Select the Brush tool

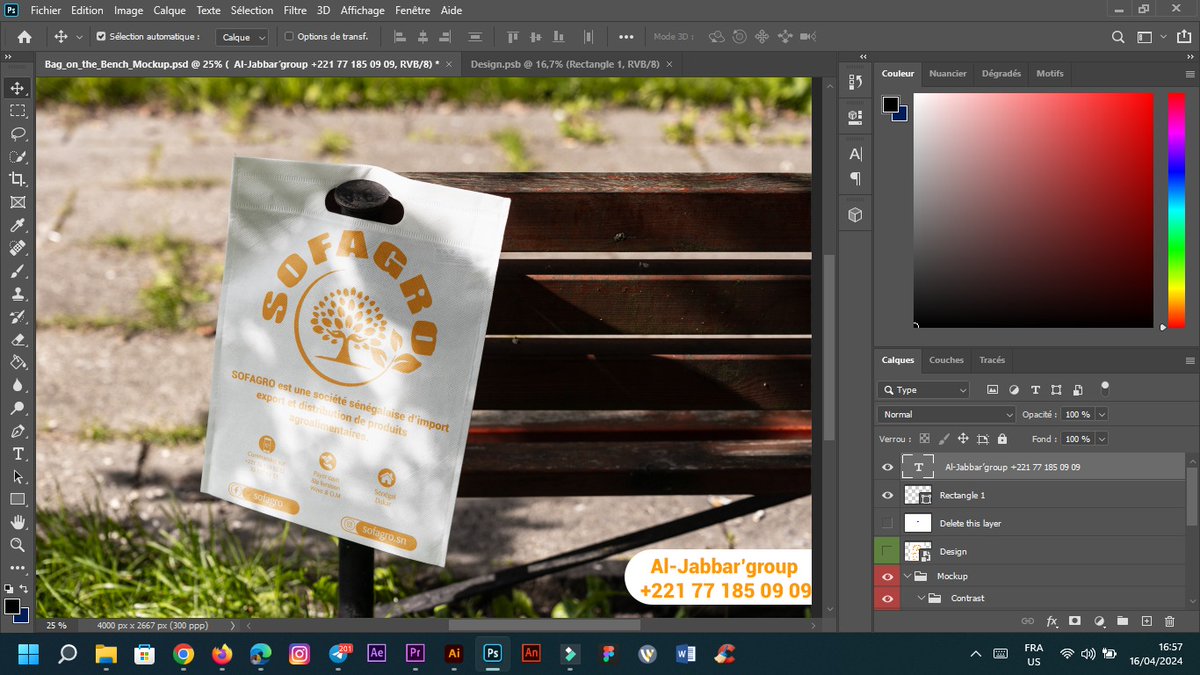coord(18,271)
